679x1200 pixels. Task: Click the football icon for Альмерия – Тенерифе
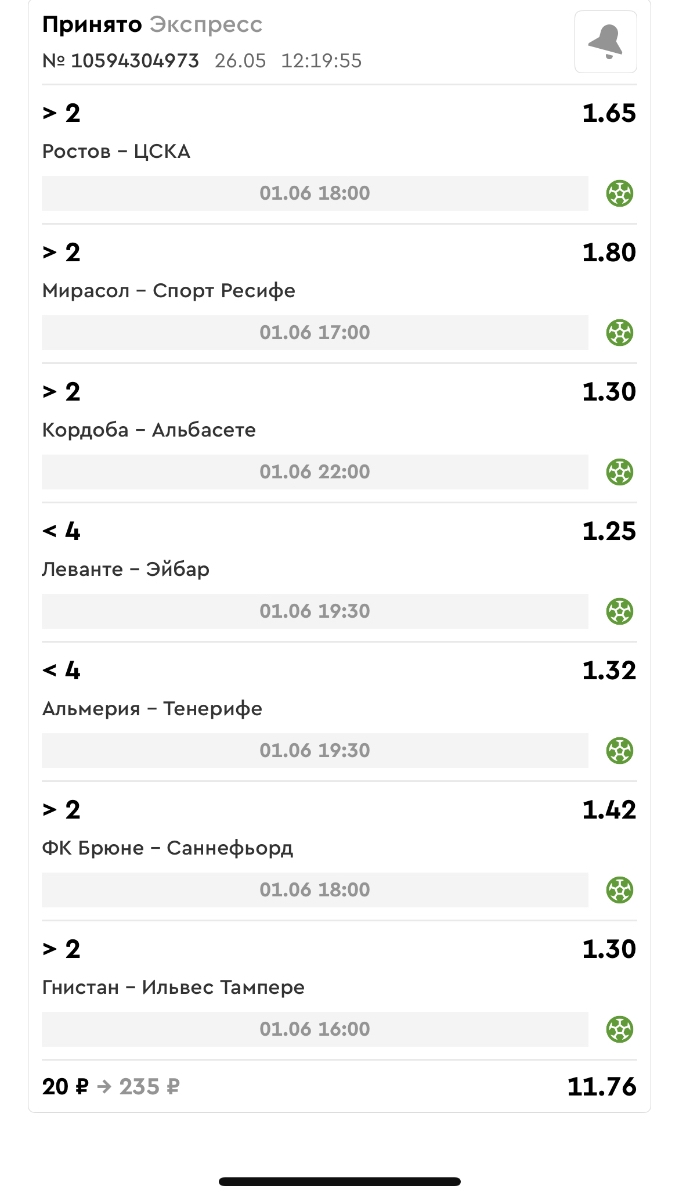[620, 750]
